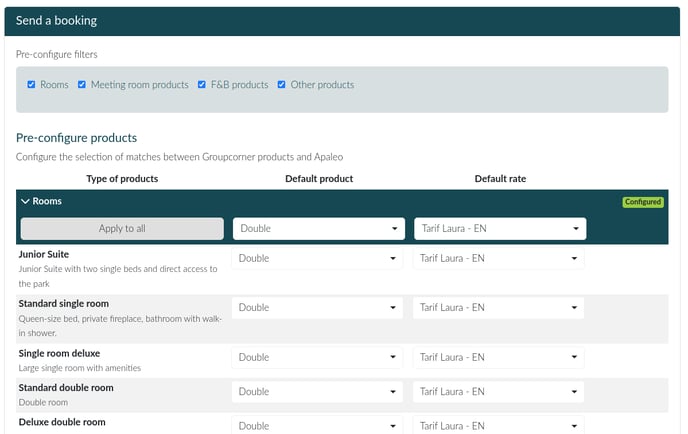688x434 pixels.
Task: Uncheck the Rooms filter checkbox
Action: 31,84
